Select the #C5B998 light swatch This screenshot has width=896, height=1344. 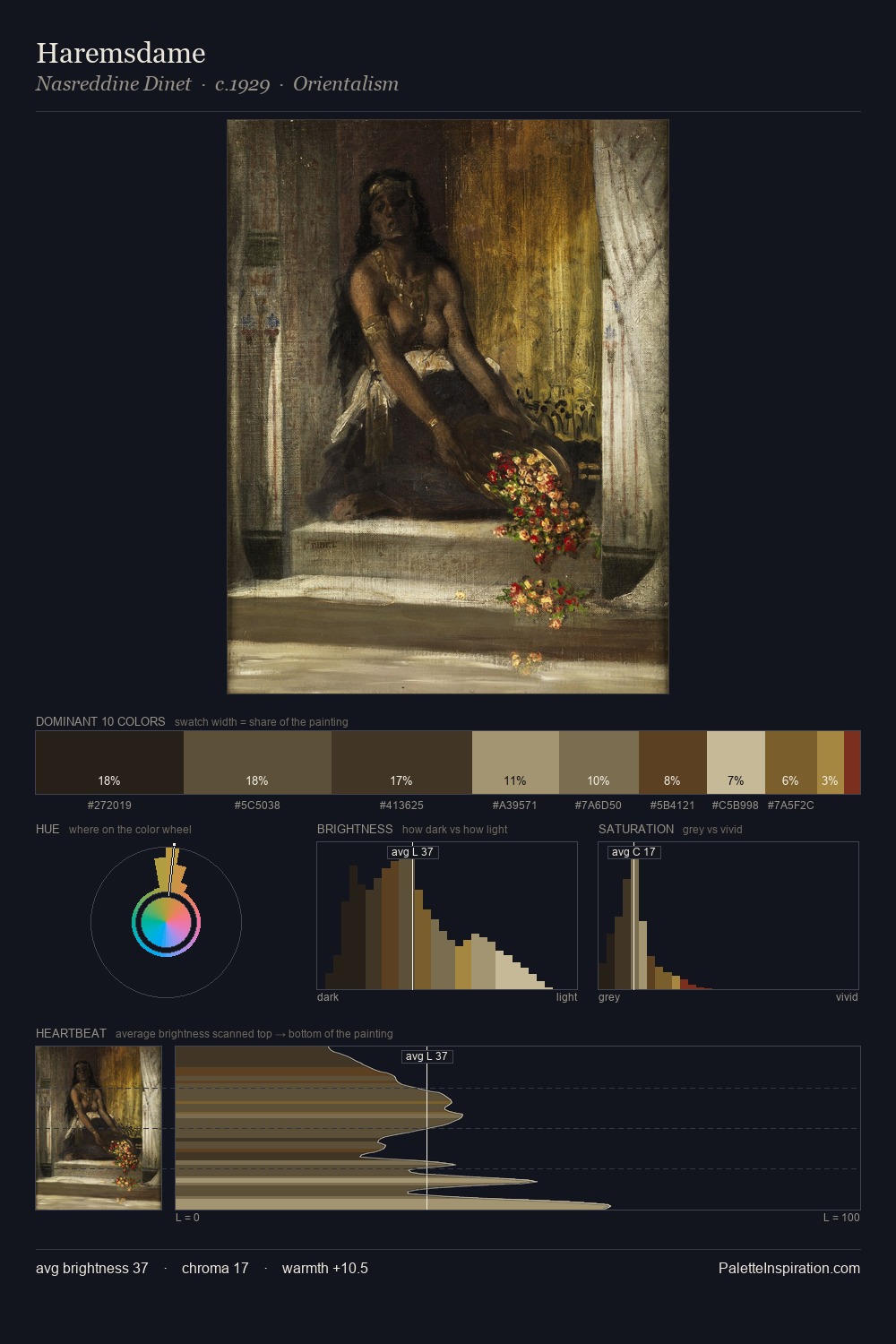736,762
